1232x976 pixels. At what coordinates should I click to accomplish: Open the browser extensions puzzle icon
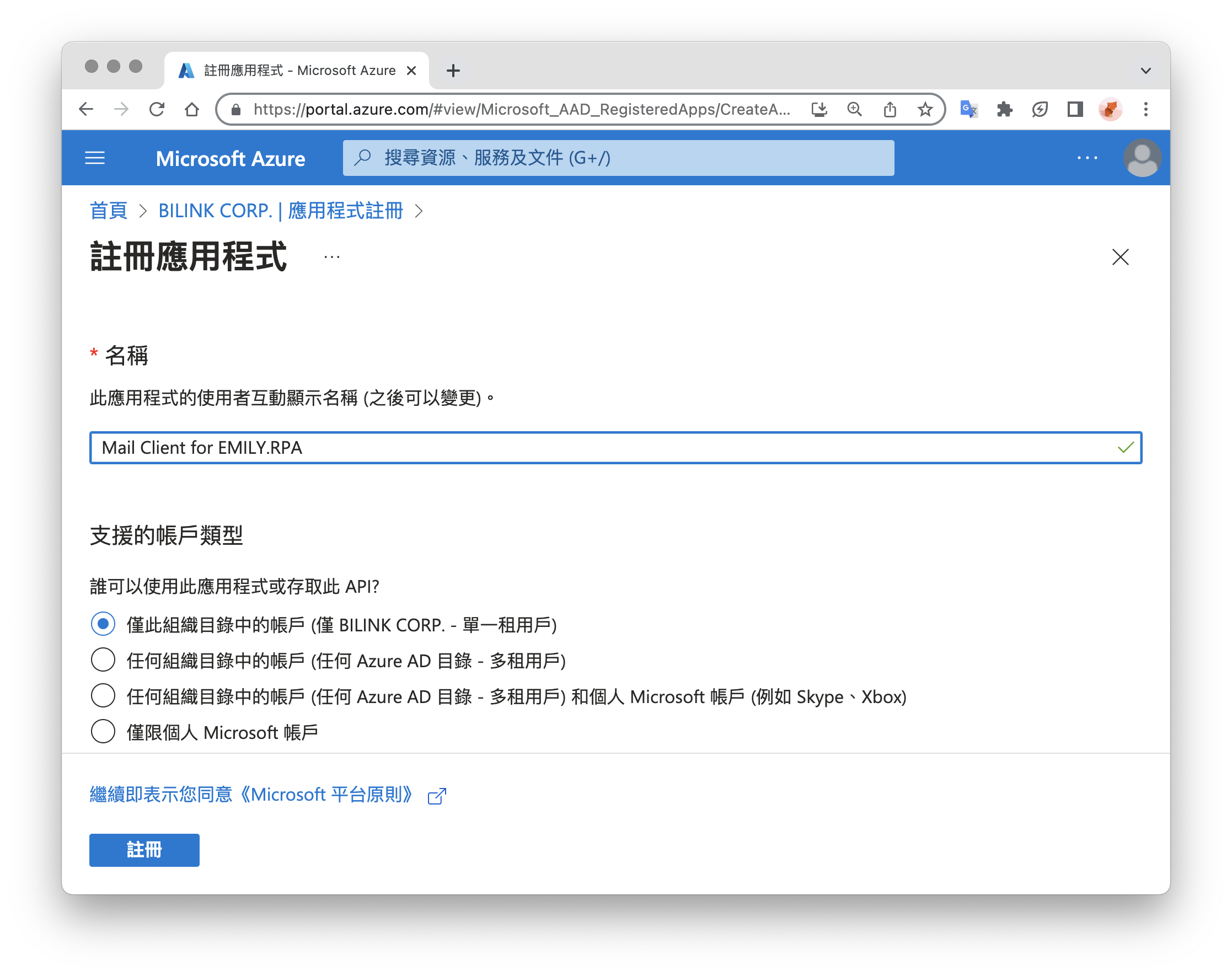pos(1004,109)
